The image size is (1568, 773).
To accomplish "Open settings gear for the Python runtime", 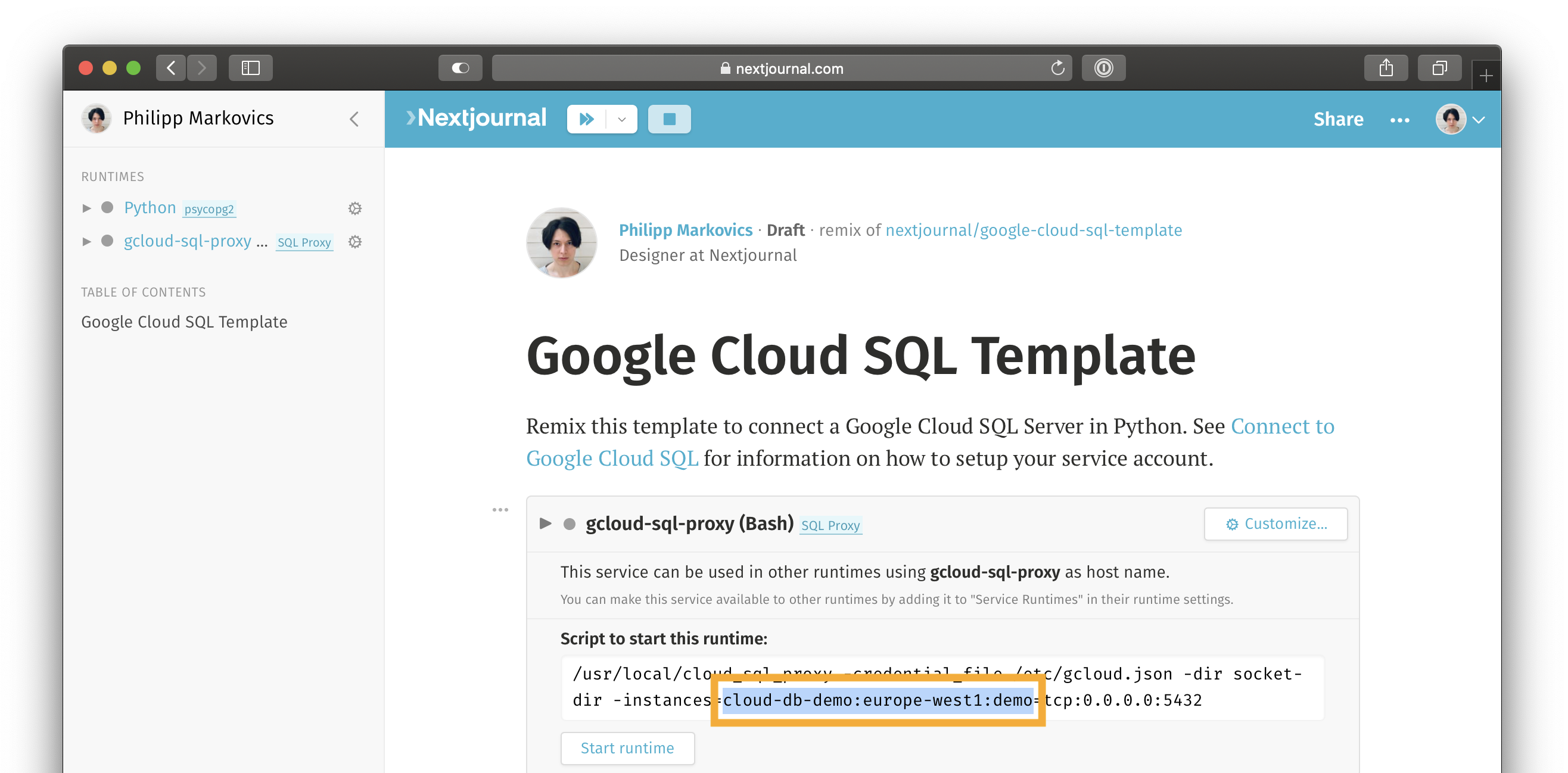I will coord(355,208).
